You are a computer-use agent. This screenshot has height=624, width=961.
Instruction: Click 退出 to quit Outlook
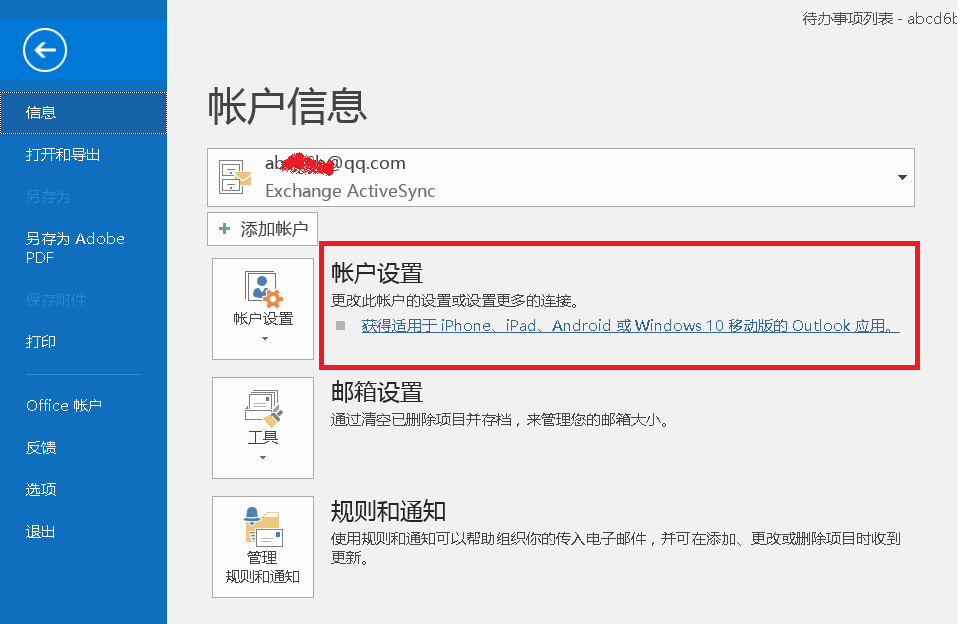tap(41, 531)
